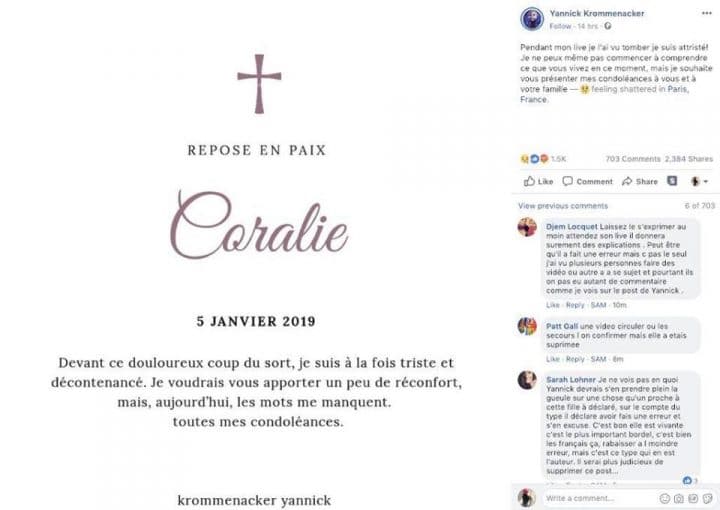Click the Like thumbs-up icon on the post
The width and height of the screenshot is (720, 510).
click(530, 182)
